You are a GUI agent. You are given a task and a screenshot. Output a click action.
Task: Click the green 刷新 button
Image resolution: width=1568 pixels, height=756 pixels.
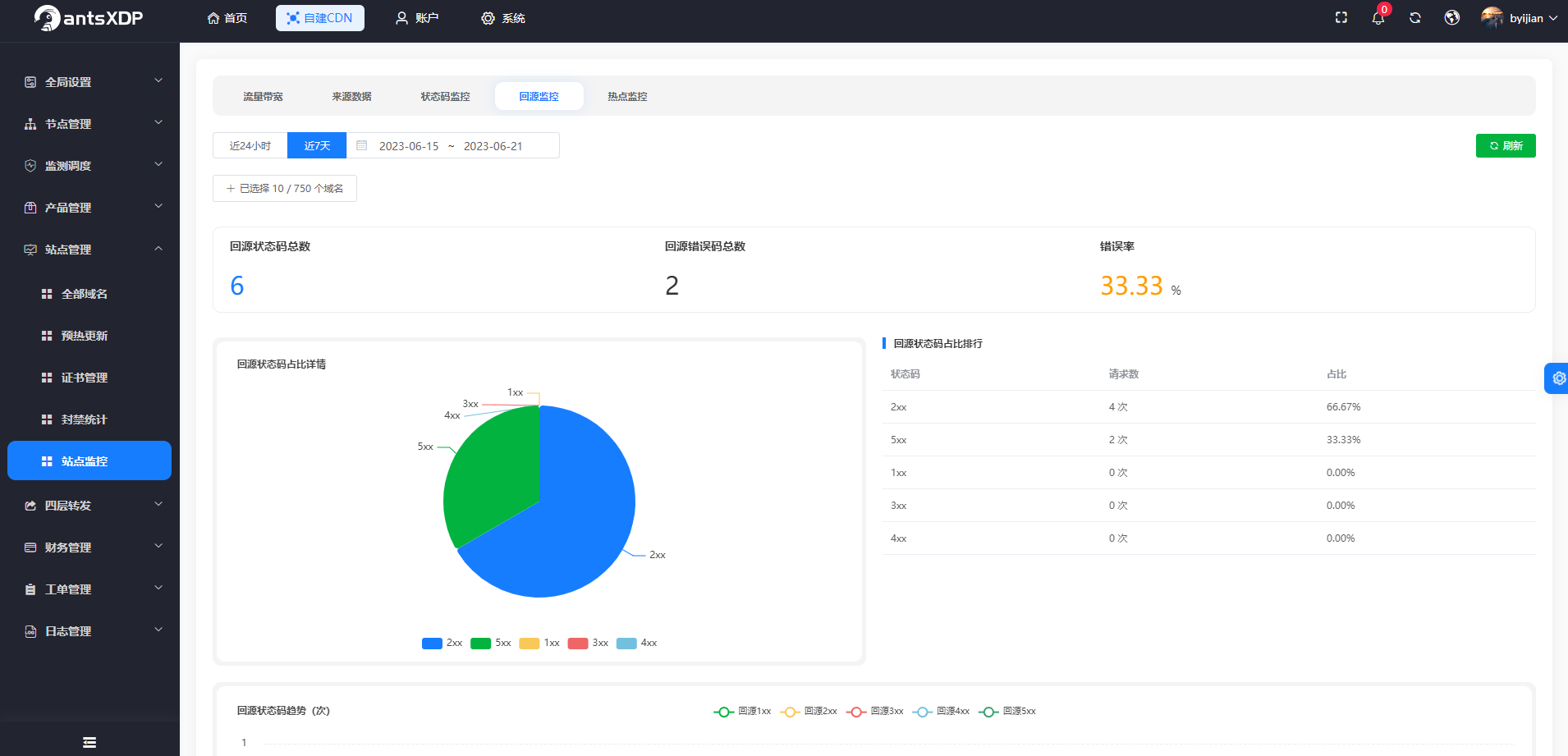(1506, 145)
